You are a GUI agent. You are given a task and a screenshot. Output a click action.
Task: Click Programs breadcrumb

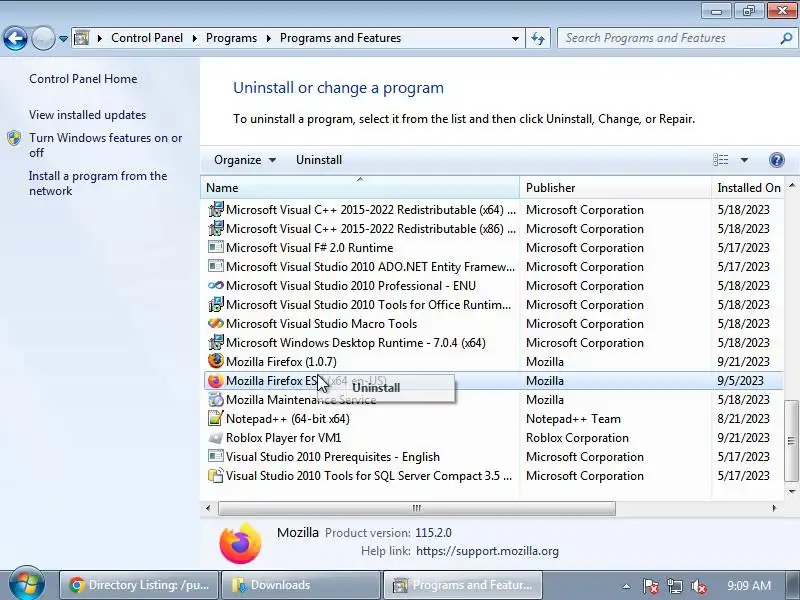pos(232,38)
